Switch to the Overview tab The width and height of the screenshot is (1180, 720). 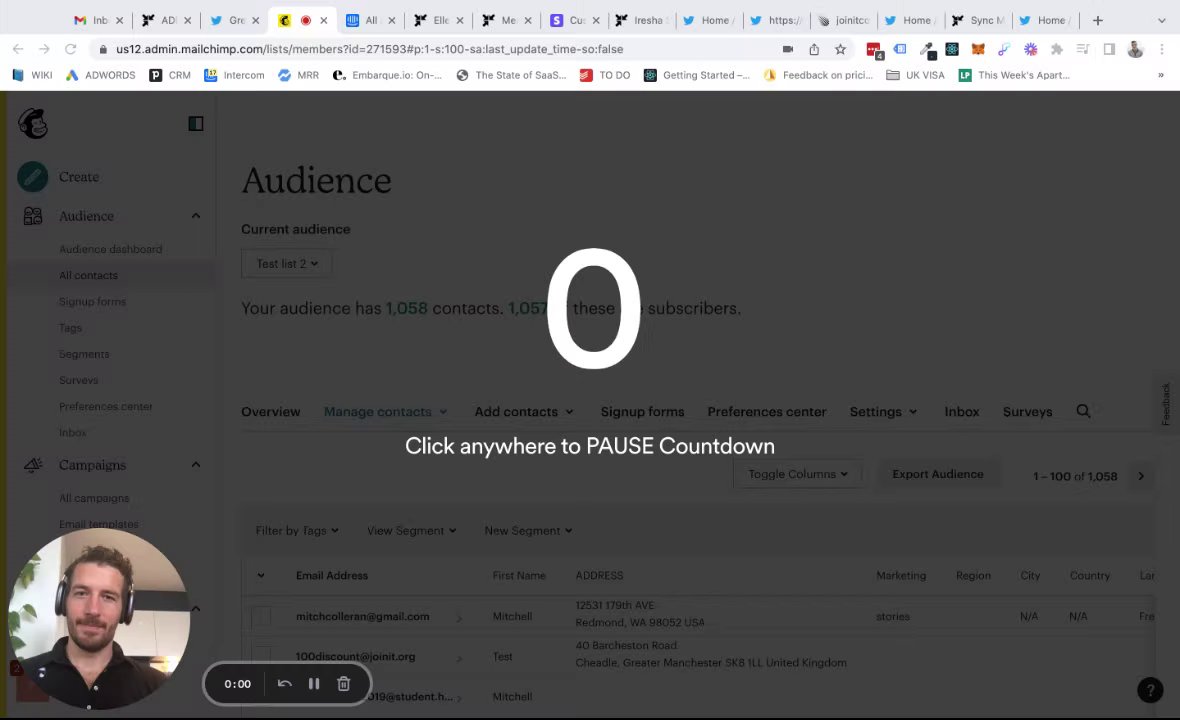tap(270, 412)
